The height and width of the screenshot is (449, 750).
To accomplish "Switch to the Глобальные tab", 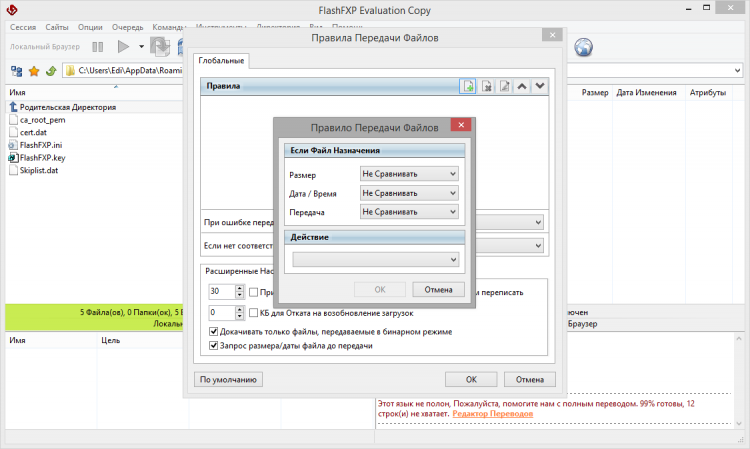I will coord(221,61).
